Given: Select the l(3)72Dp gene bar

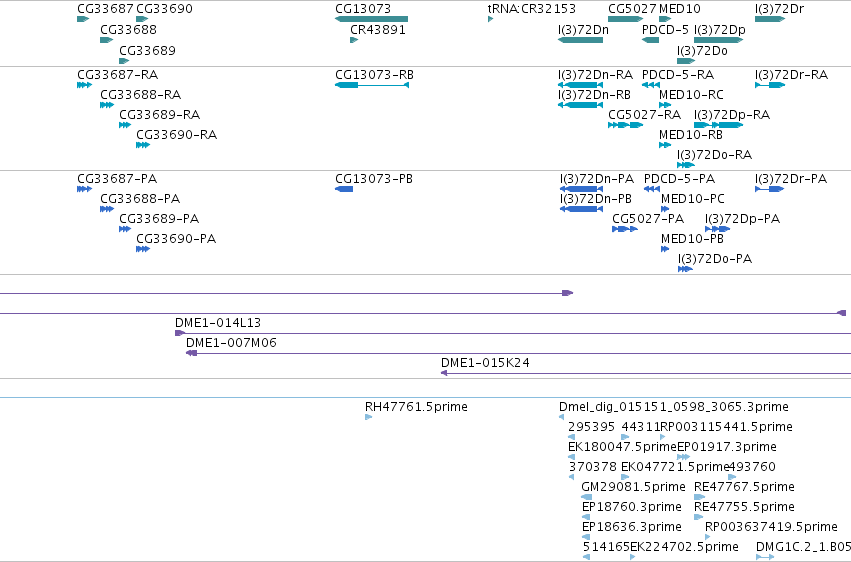Looking at the screenshot, I should [x=719, y=40].
